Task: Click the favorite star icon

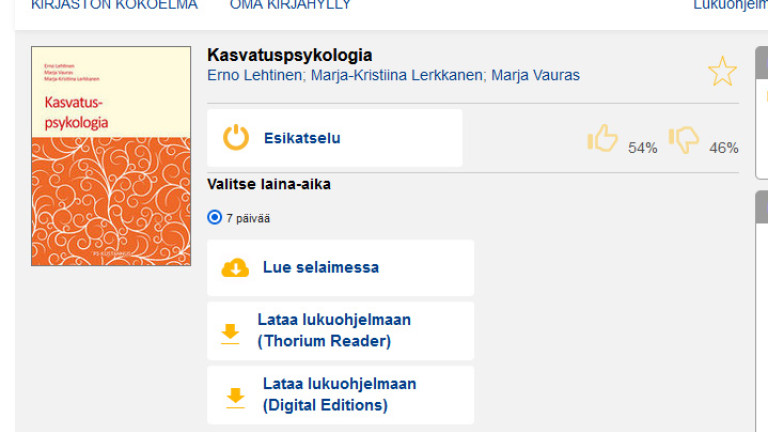Action: pyautogui.click(x=721, y=72)
